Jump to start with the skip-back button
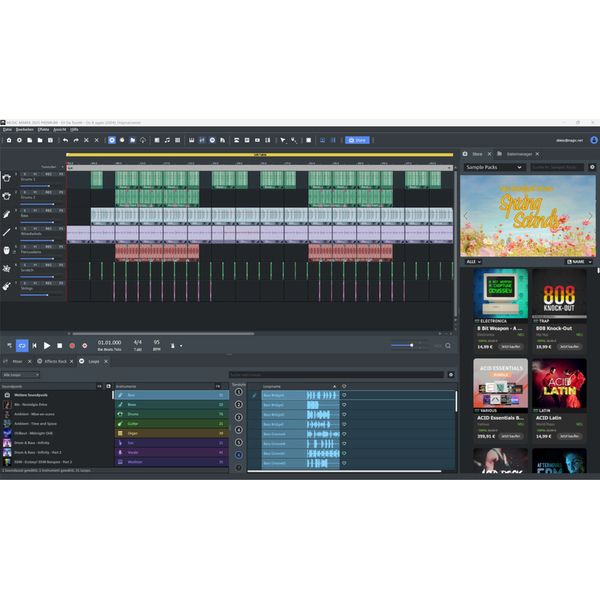Viewport: 600px width, 600px height. click(34, 346)
